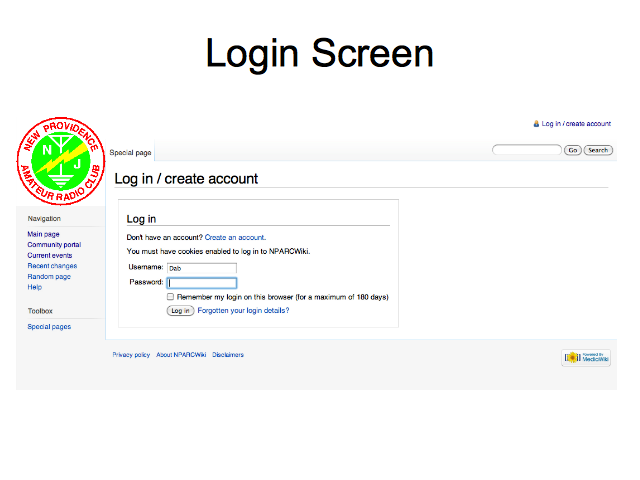640x480 pixels.
Task: Click the Powered by MediaWiki badge
Action: pyautogui.click(x=586, y=357)
